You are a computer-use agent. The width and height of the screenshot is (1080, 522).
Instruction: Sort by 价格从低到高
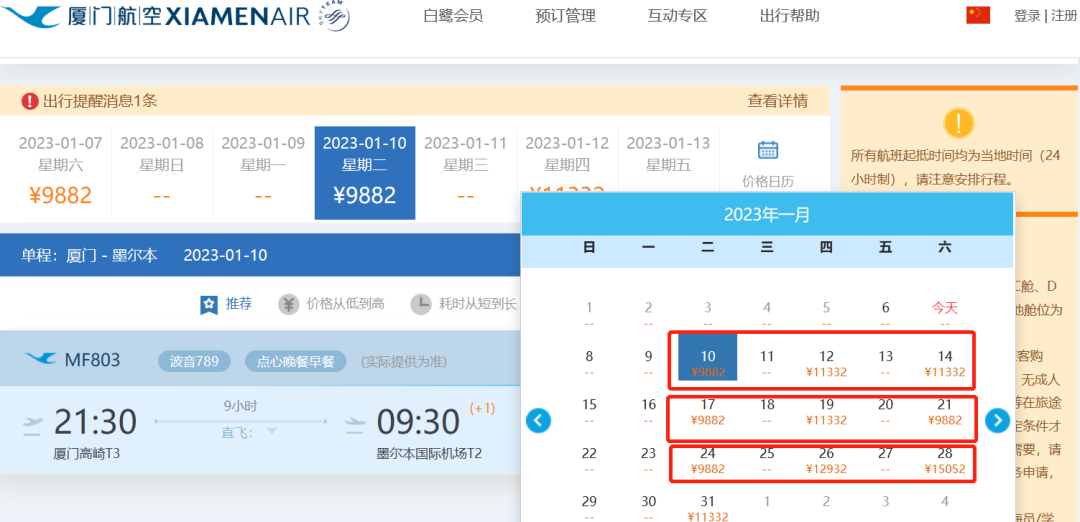tap(346, 304)
